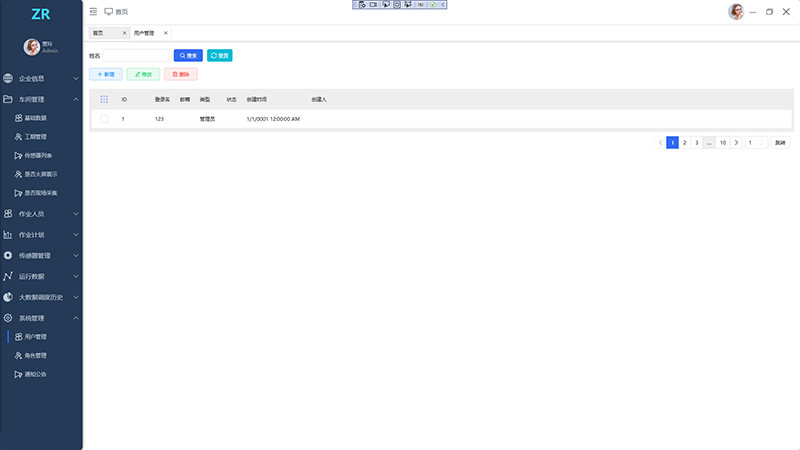This screenshot has width=800, height=450.
Task: Click the 运行数据 line graph icon
Action: tap(8, 276)
